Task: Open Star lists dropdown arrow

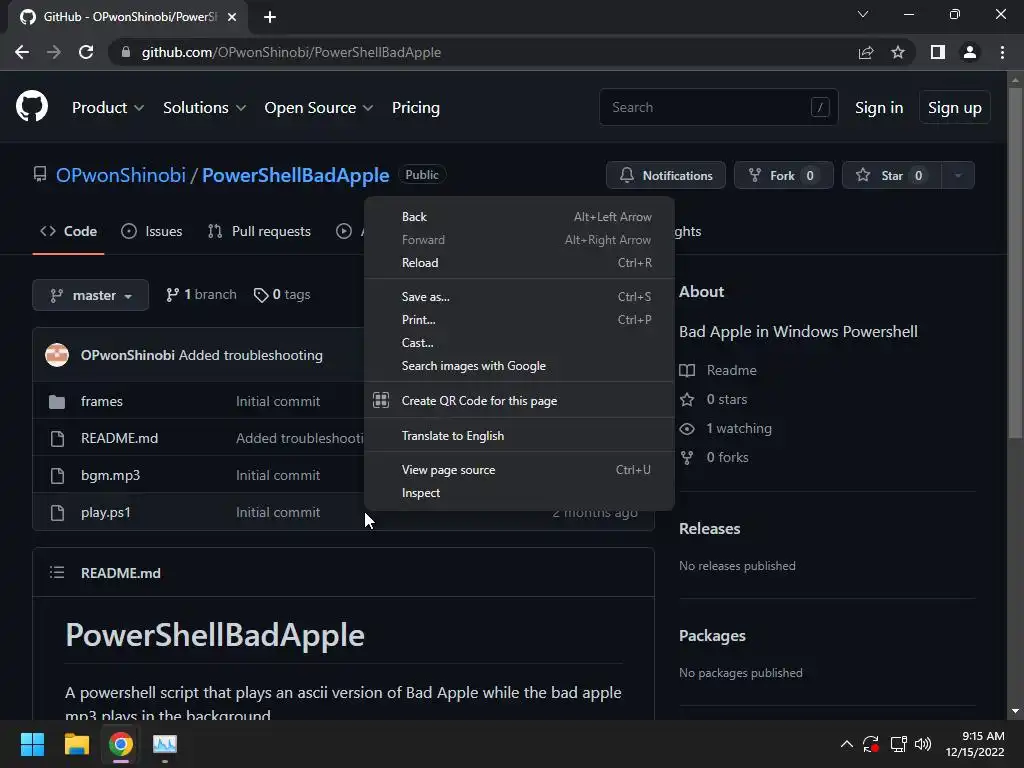Action: (x=958, y=175)
